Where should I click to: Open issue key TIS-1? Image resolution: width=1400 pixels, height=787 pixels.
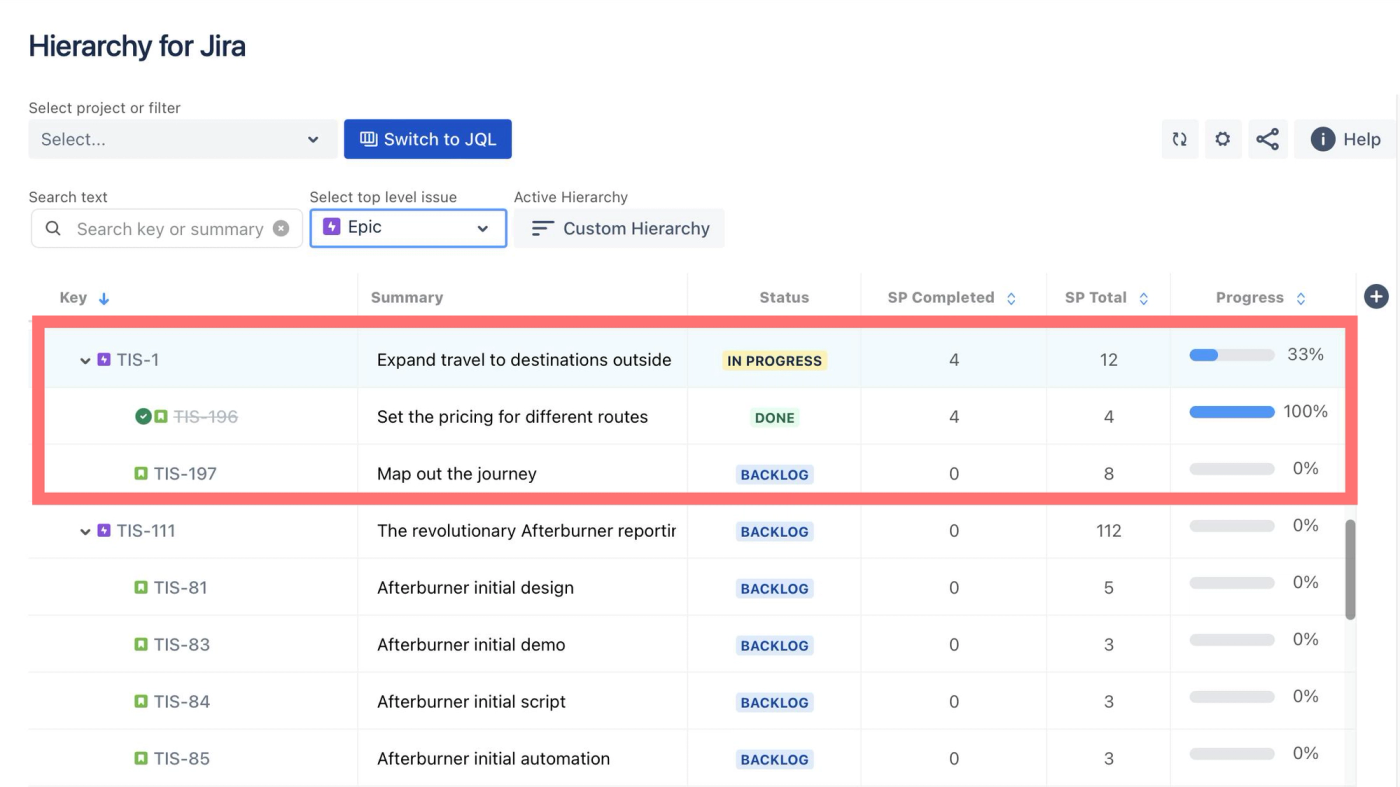[138, 360]
